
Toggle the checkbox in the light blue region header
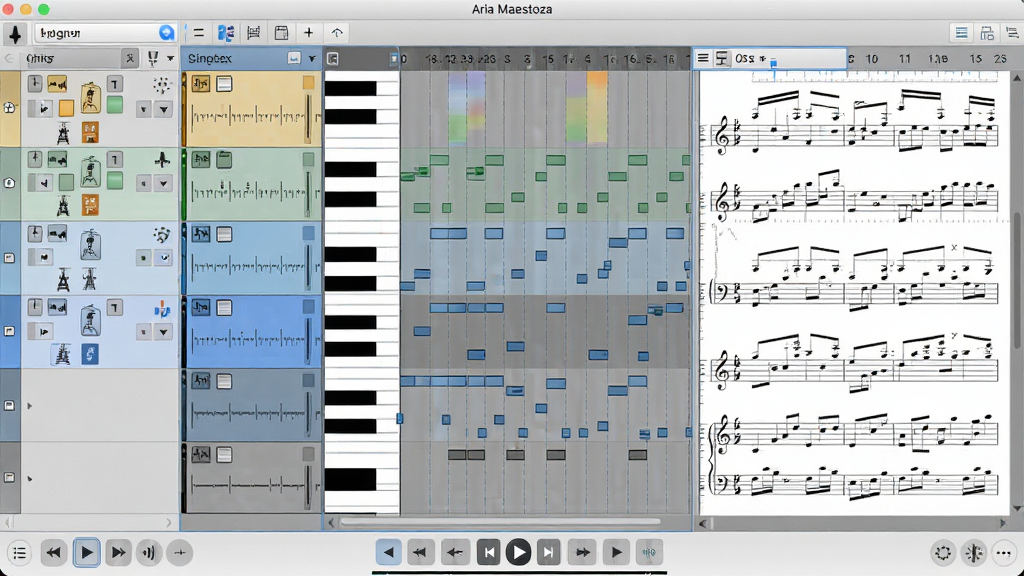[x=224, y=234]
